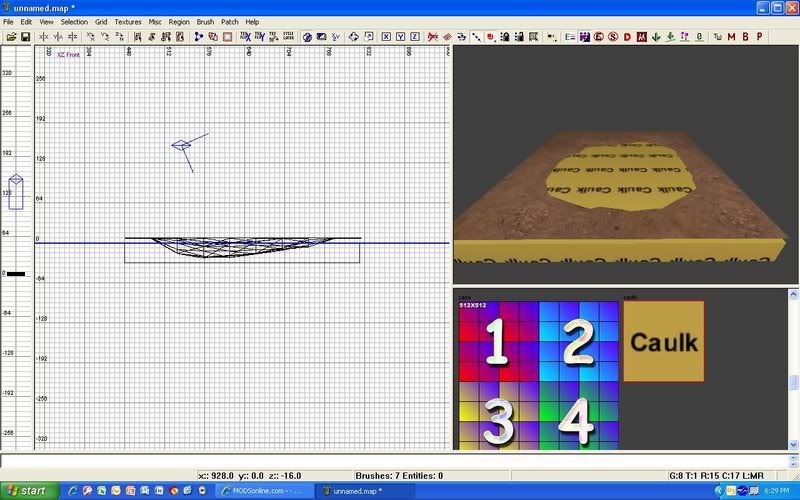
Task: Expand the Brush menu
Action: 205,21
